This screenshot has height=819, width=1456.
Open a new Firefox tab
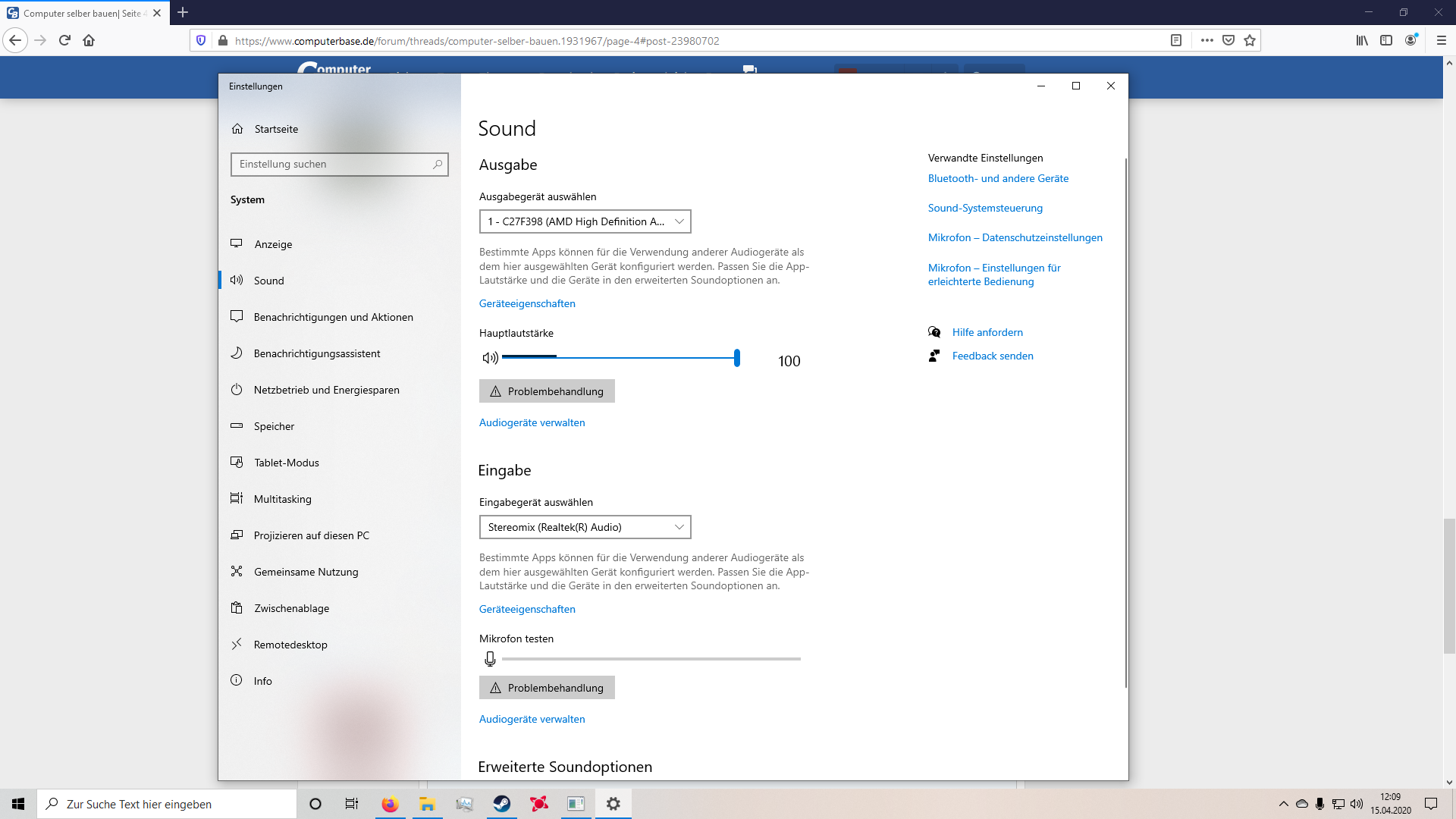183,12
